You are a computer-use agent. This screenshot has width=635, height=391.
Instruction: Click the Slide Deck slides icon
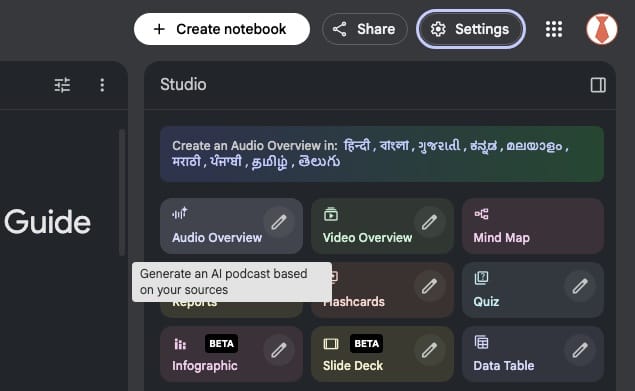tap(331, 344)
